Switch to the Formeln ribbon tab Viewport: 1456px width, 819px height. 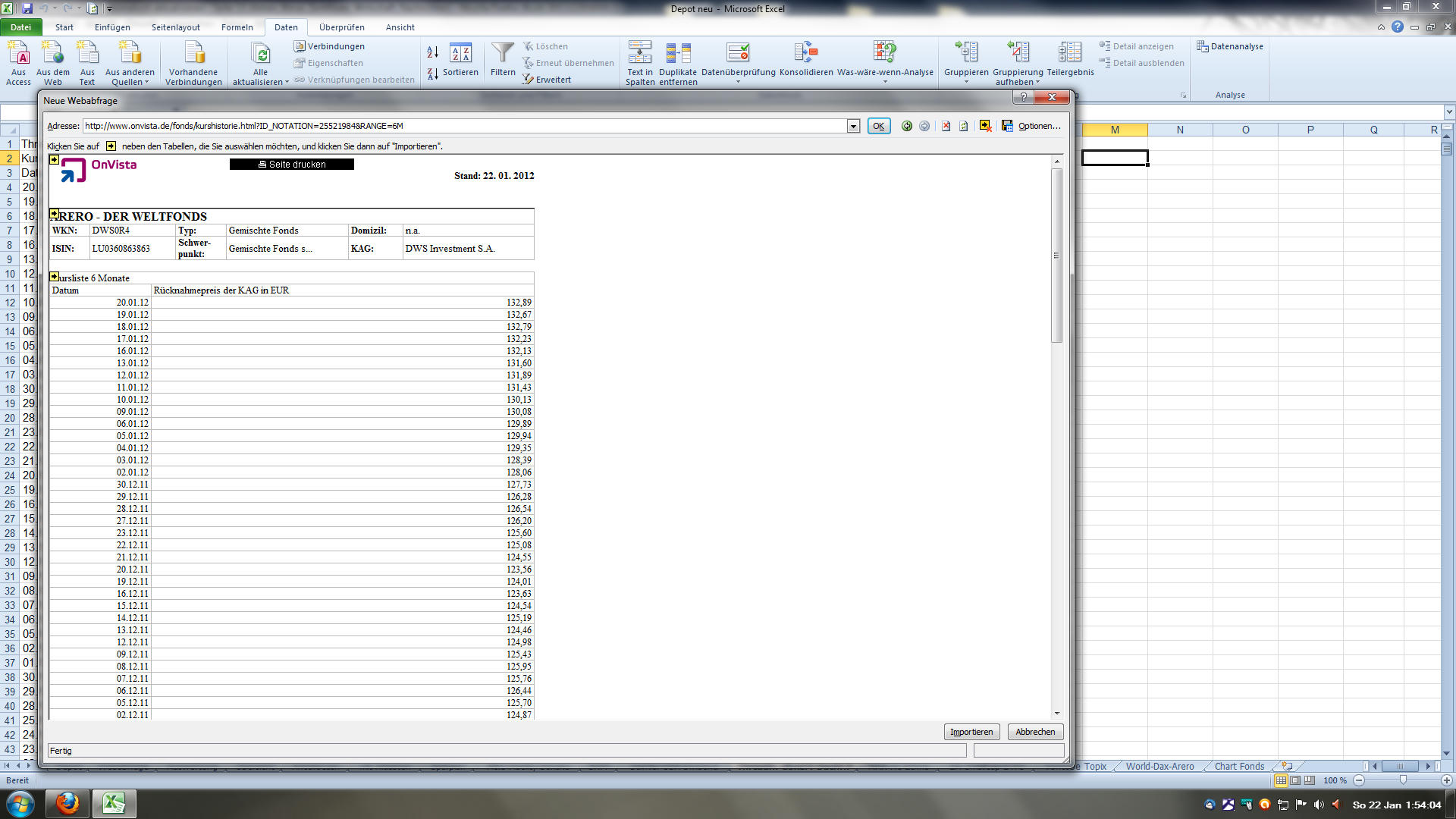pos(237,27)
